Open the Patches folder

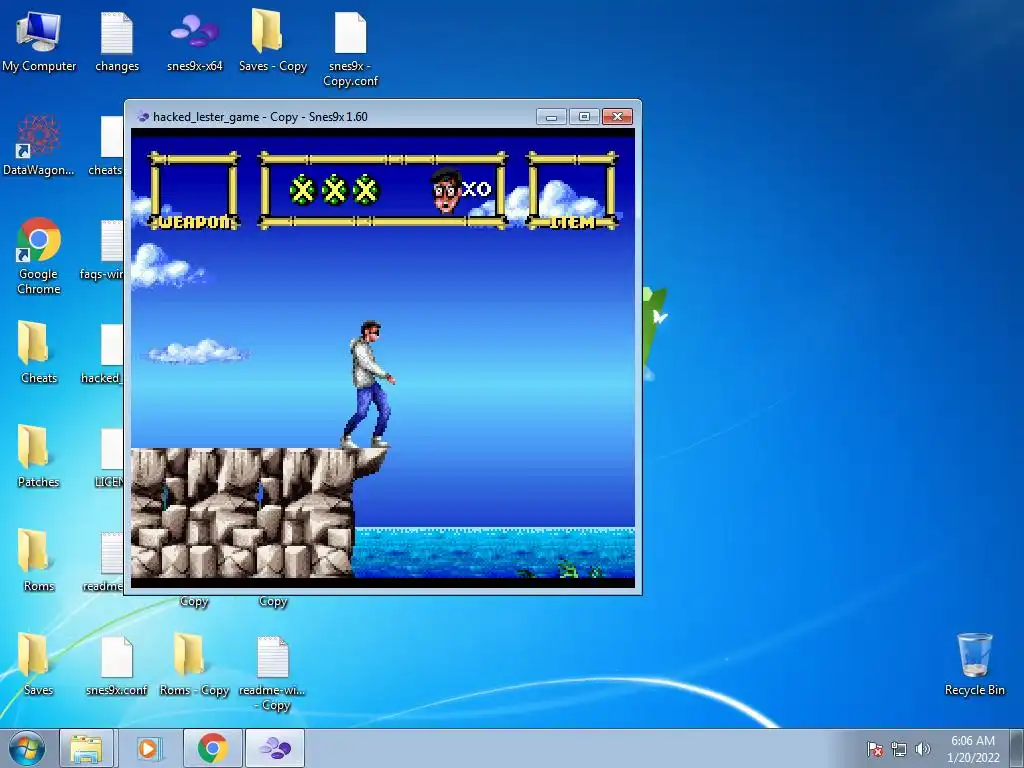(x=39, y=456)
